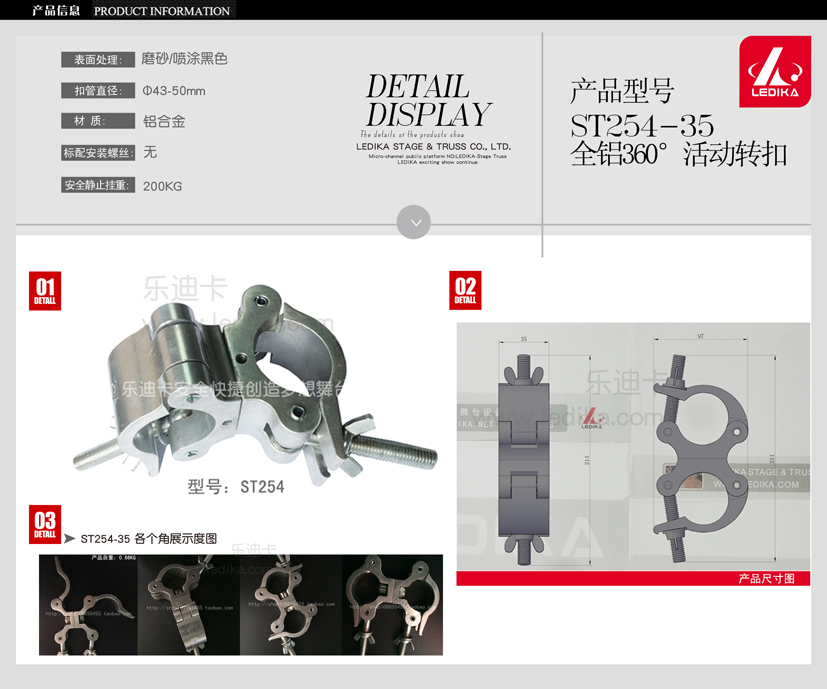The height and width of the screenshot is (689, 827).
Task: Click the '安全静止挂重' label tag
Action: pyautogui.click(x=98, y=185)
